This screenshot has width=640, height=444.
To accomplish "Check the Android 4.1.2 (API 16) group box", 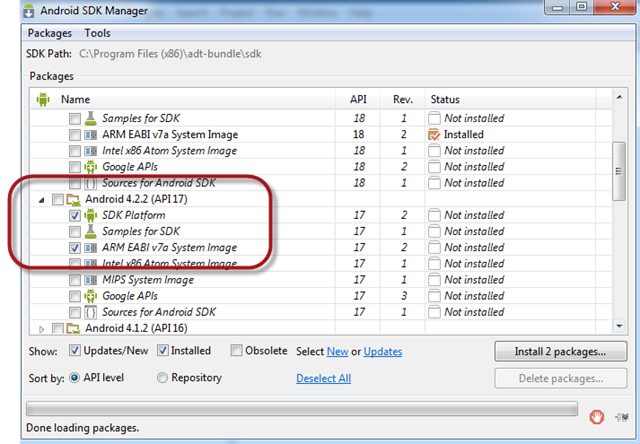I will [x=58, y=329].
